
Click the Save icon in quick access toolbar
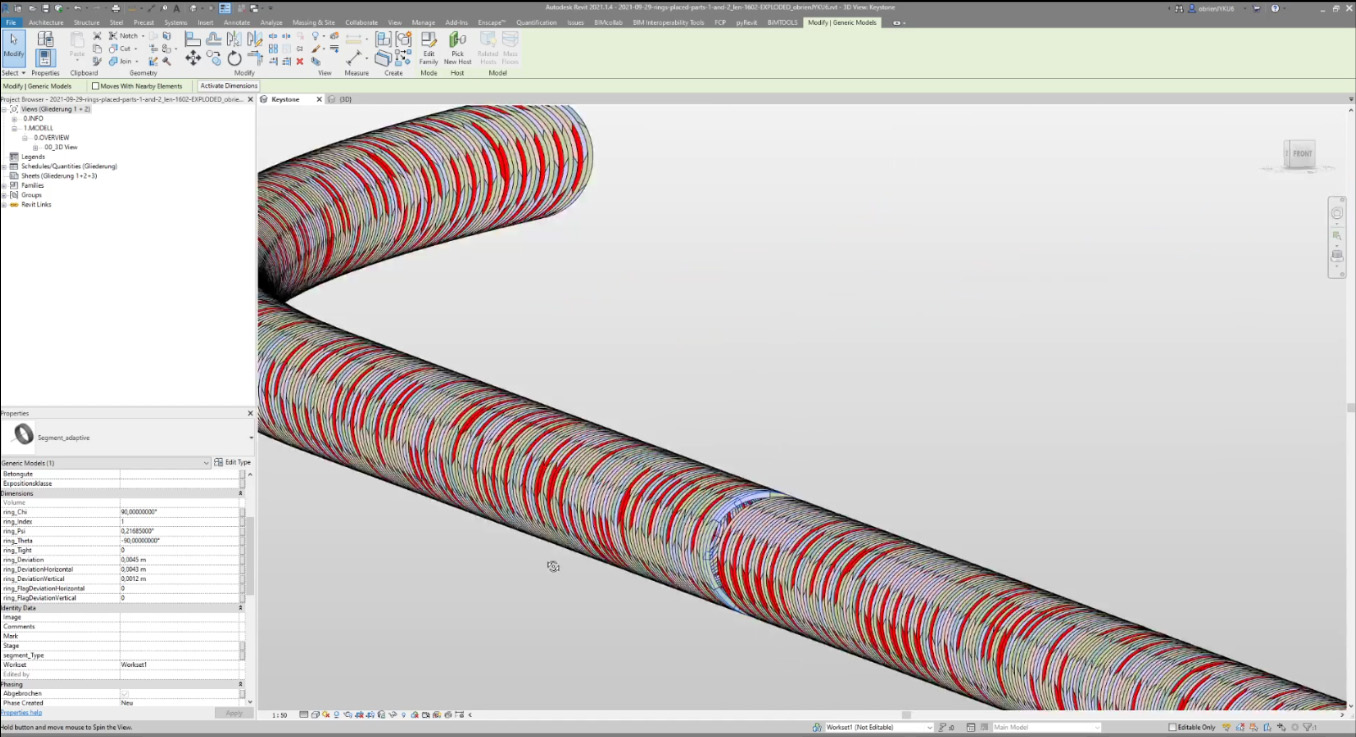coord(45,8)
